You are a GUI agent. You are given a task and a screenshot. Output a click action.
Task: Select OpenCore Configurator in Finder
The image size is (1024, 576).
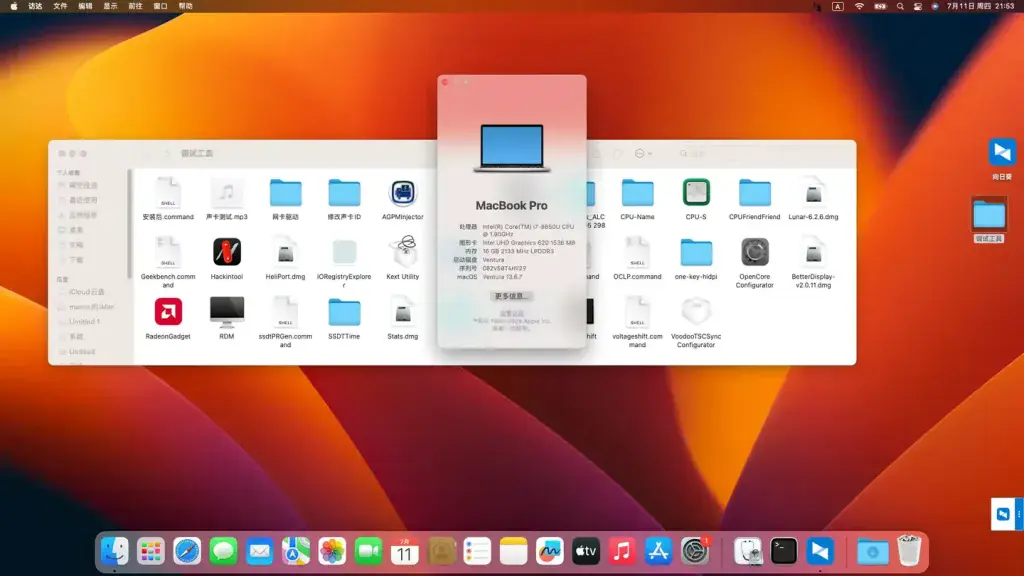(754, 252)
